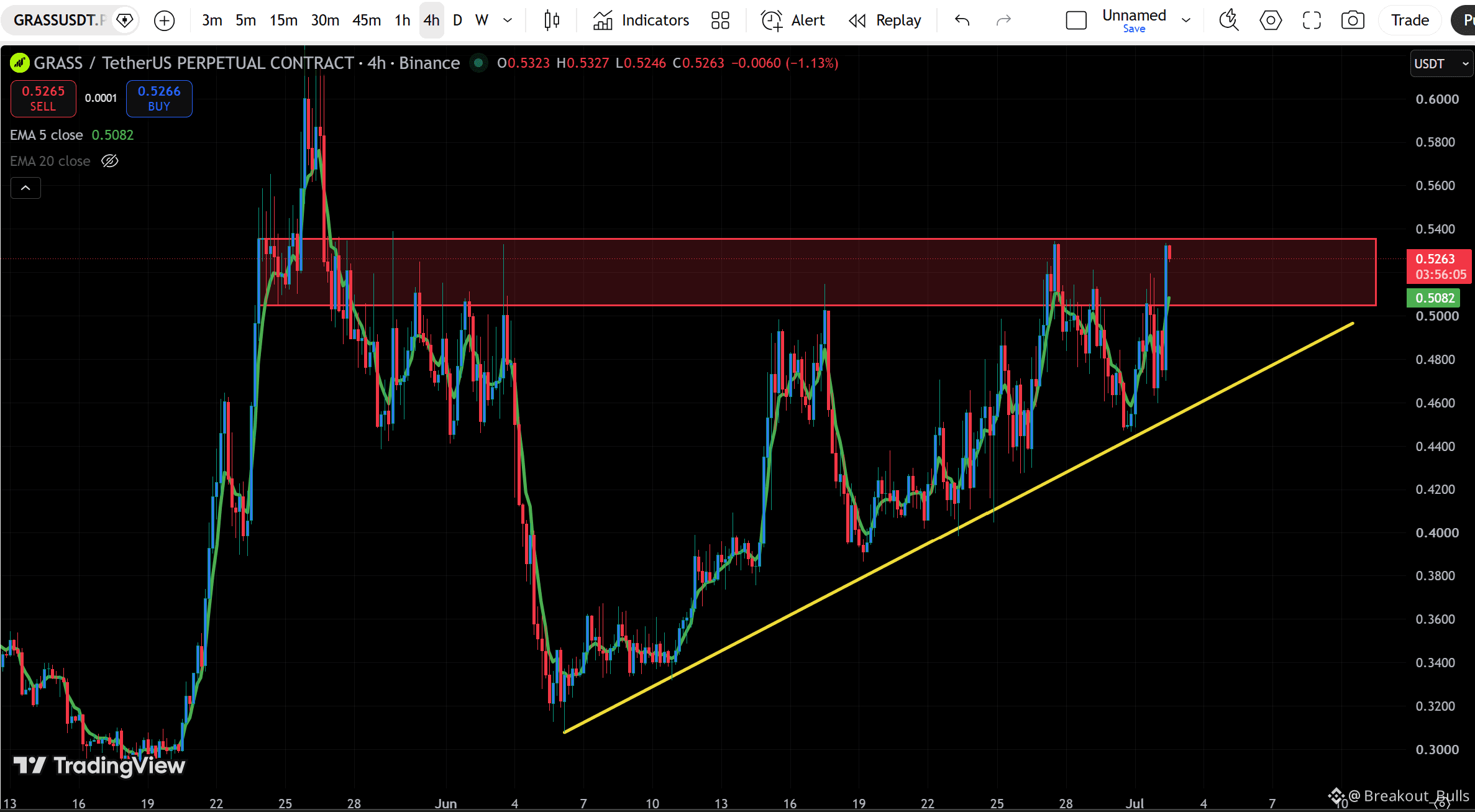Click the 0.6000 price scale label
Screen dimensions: 1475x812
click(x=1437, y=99)
